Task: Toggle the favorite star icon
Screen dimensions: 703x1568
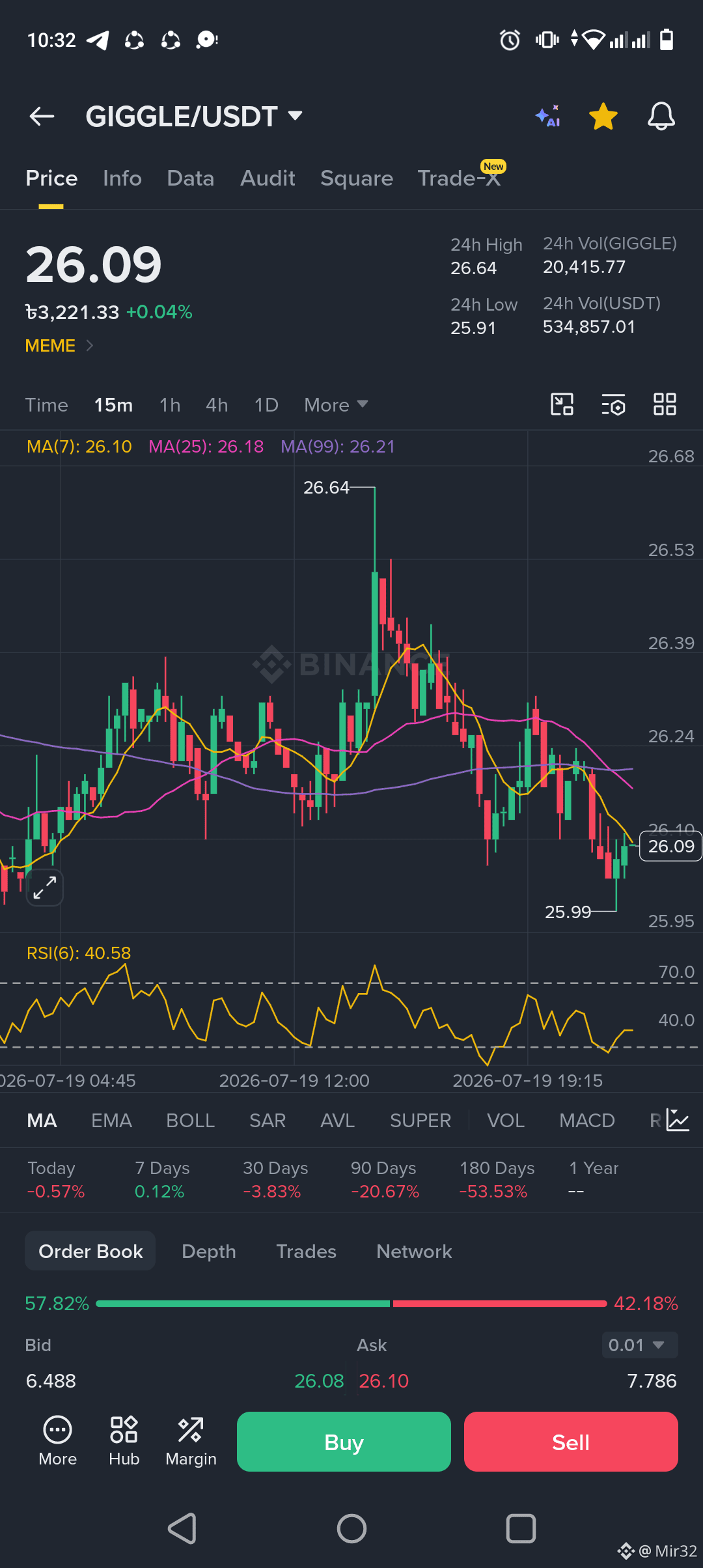Action: coord(603,117)
